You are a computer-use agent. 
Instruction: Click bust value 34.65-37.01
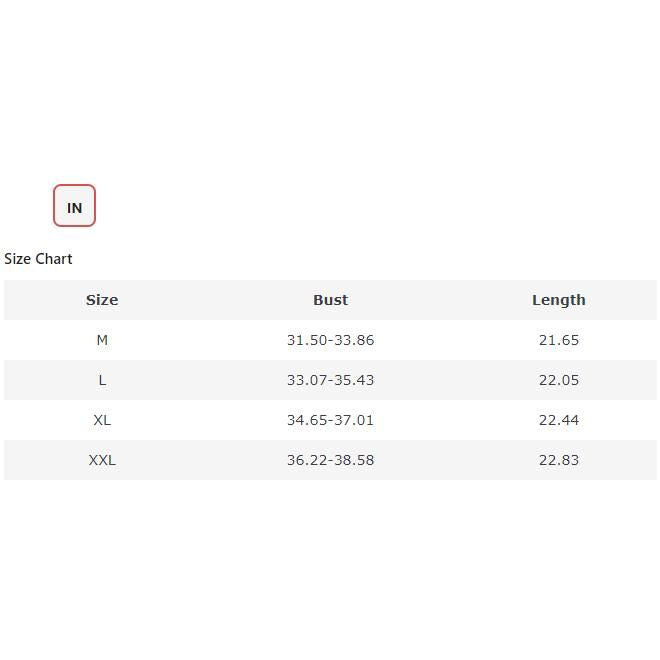pos(330,420)
